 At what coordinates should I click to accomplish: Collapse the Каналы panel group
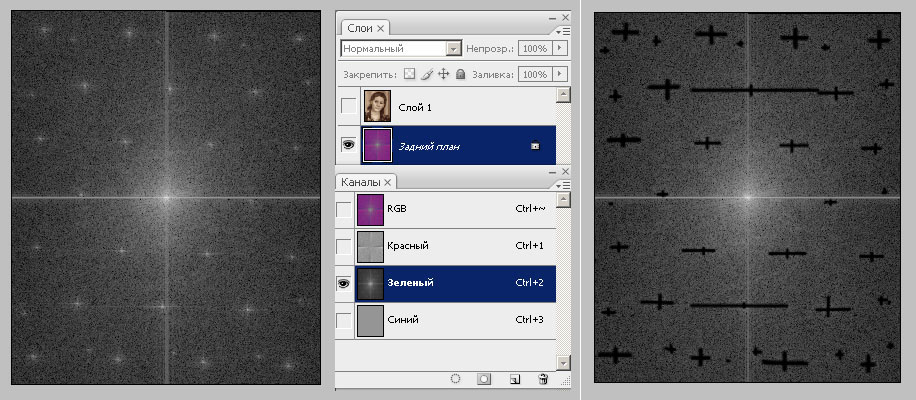553,172
